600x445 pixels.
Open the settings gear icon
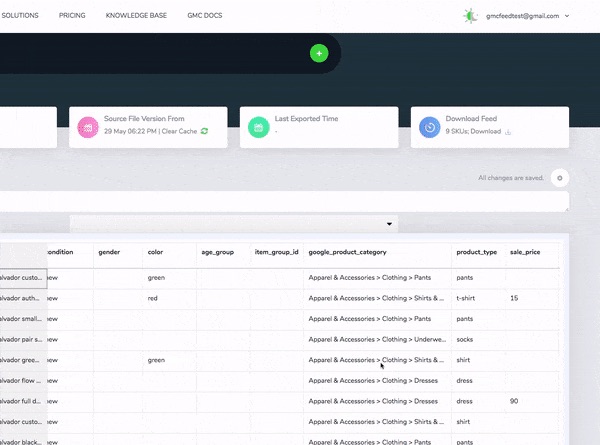pyautogui.click(x=560, y=177)
